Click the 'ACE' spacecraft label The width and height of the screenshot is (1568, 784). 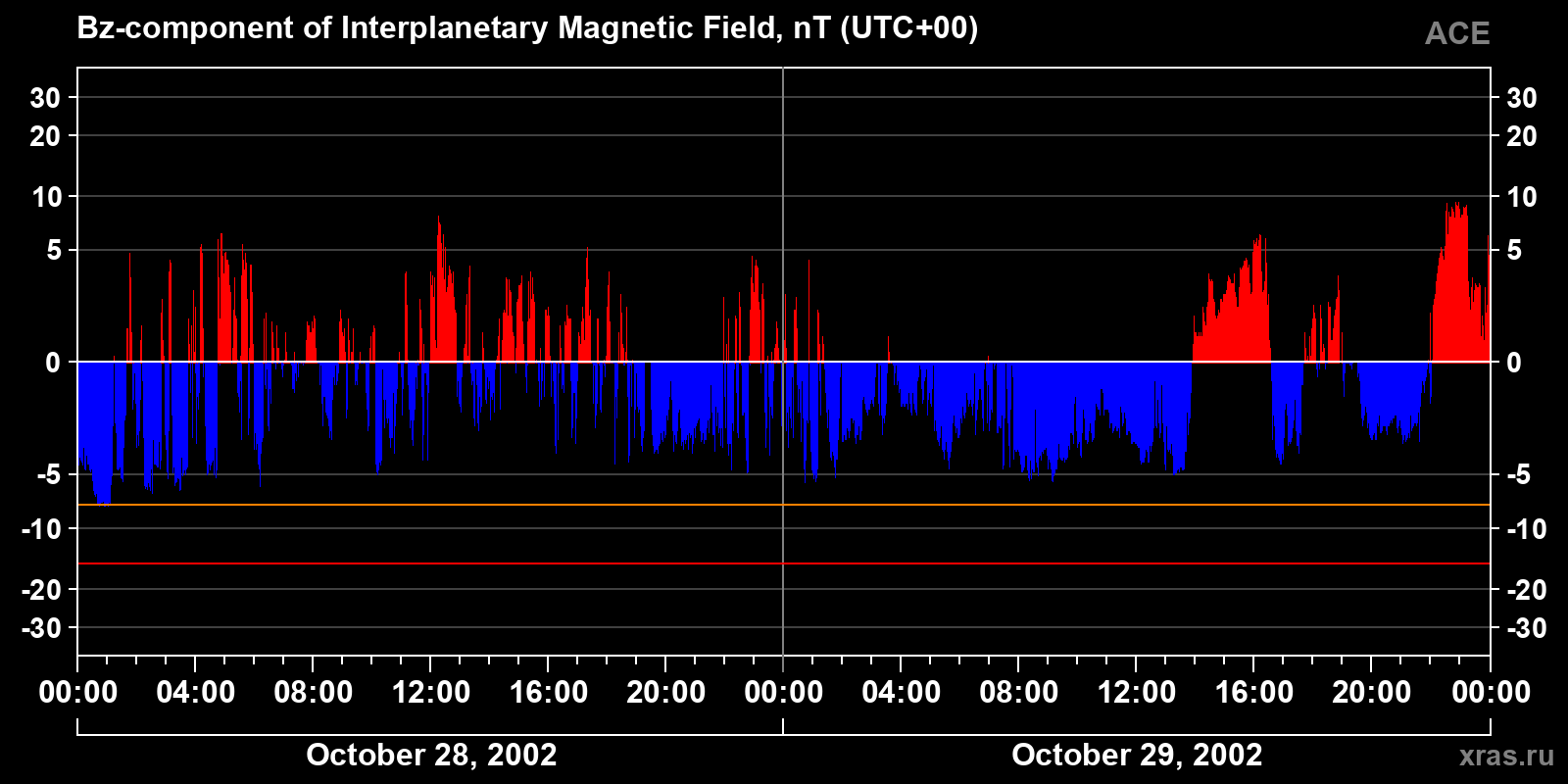click(x=1457, y=33)
